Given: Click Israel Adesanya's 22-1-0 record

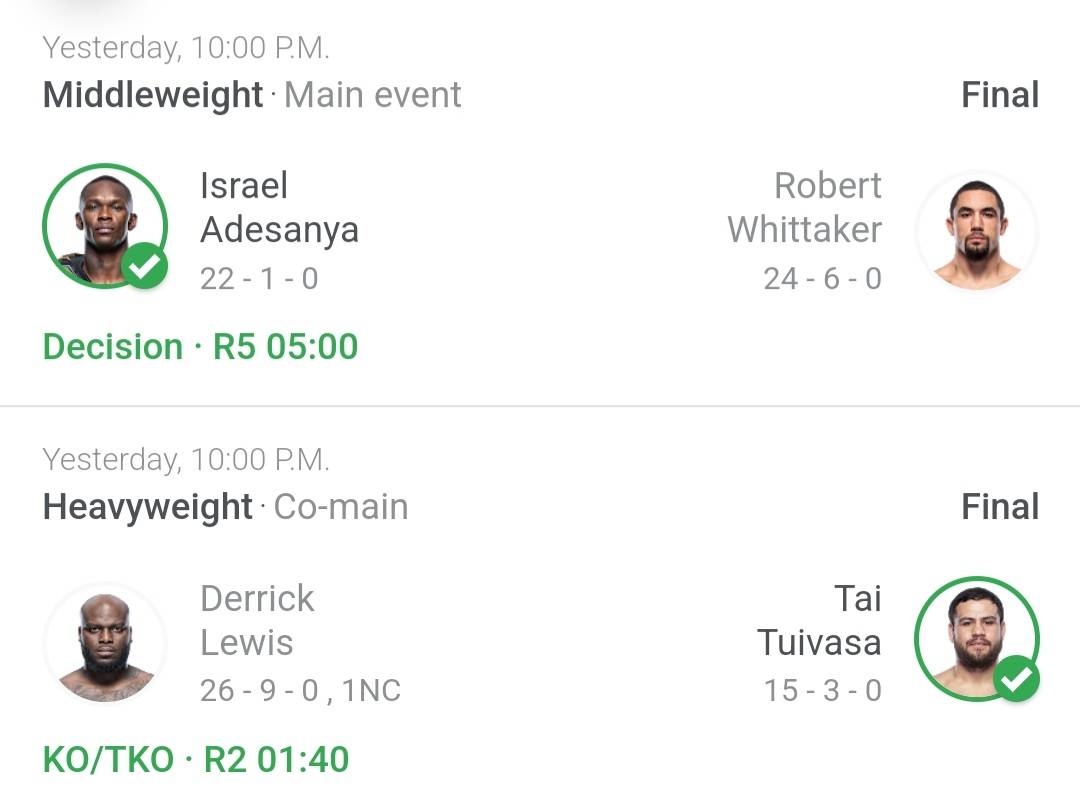Looking at the screenshot, I should (259, 278).
